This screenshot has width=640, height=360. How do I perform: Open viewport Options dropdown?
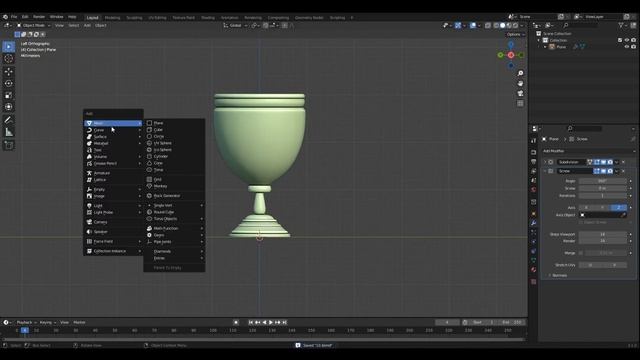point(516,34)
